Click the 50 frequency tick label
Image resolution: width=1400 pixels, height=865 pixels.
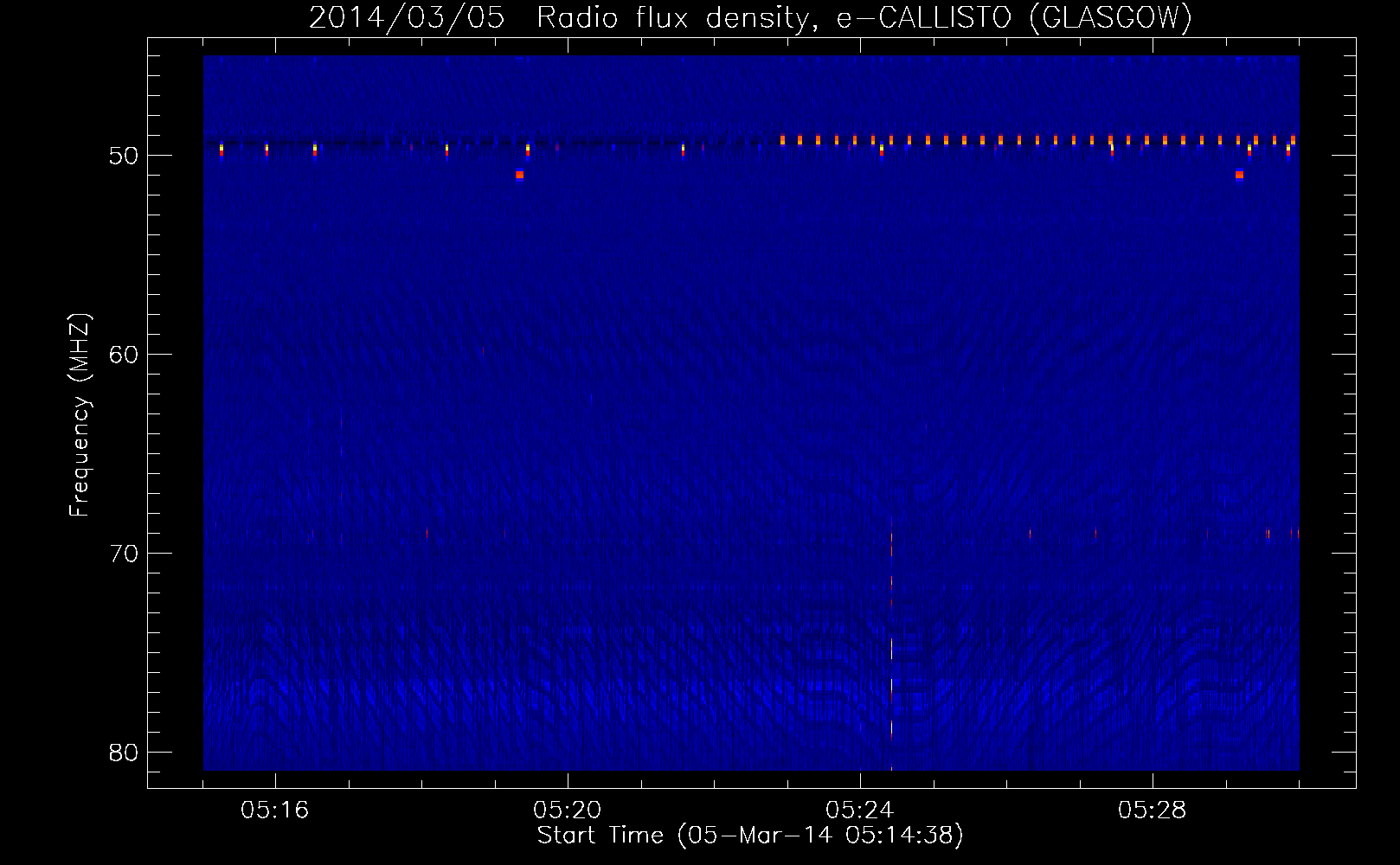coord(124,156)
